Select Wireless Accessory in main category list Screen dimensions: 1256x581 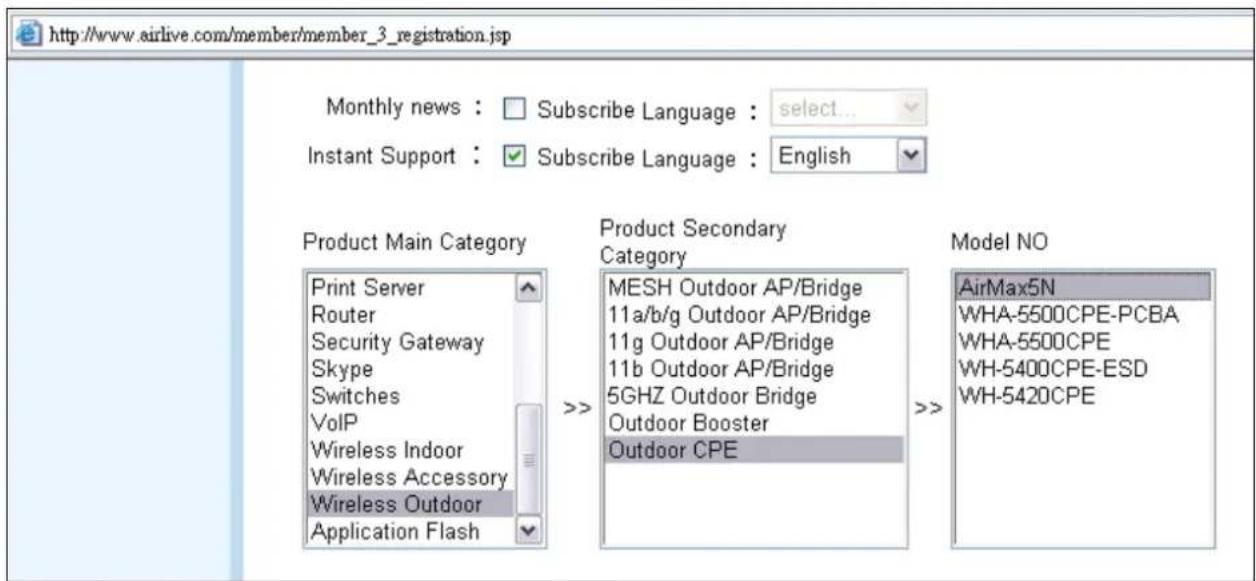point(411,477)
